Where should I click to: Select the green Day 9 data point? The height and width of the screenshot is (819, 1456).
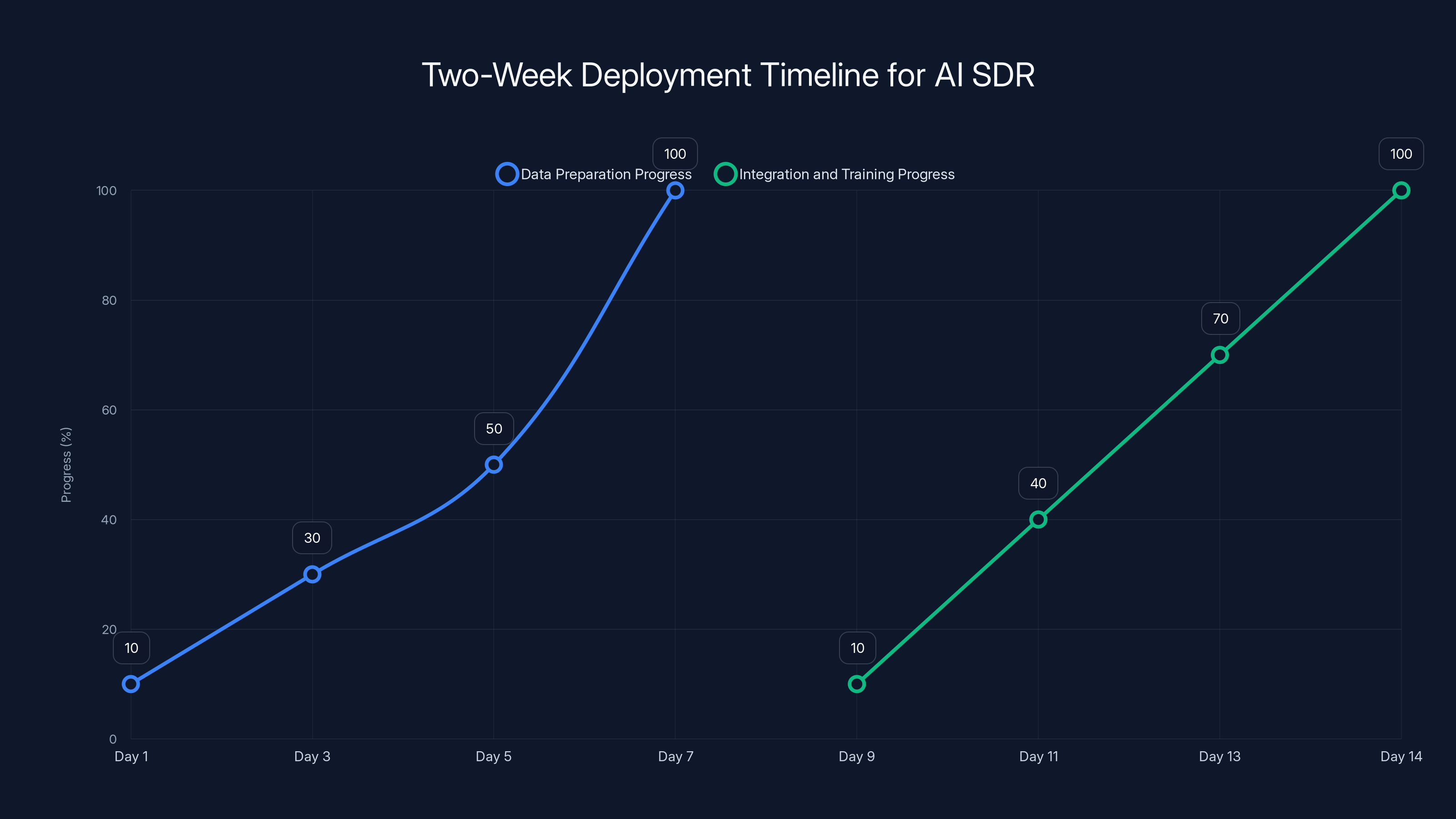(x=857, y=684)
